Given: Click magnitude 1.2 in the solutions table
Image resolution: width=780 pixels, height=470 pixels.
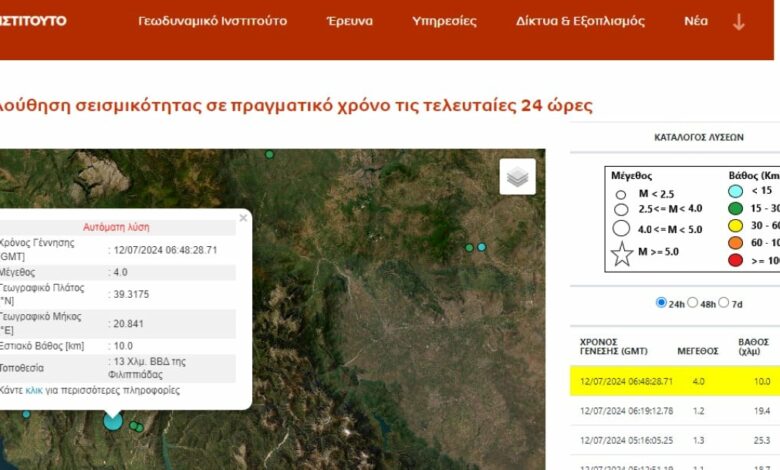Looking at the screenshot, I should (698, 411).
